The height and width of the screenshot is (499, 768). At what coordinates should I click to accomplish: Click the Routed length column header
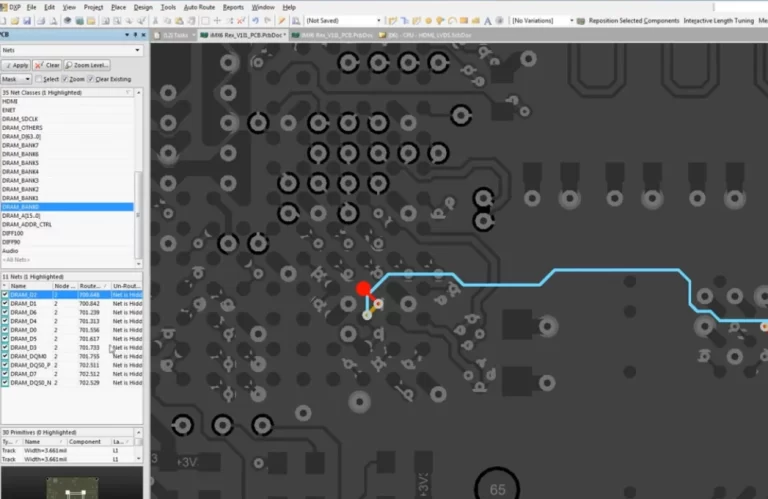tap(94, 286)
